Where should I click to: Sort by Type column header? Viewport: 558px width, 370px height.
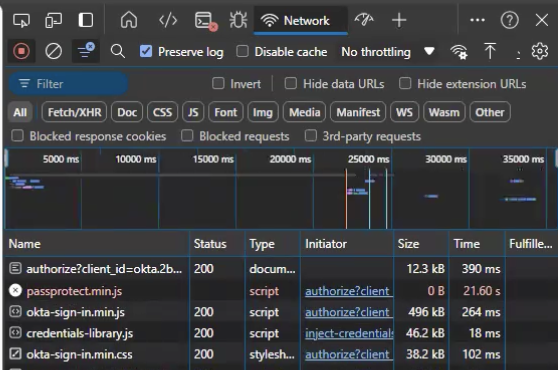click(273, 244)
